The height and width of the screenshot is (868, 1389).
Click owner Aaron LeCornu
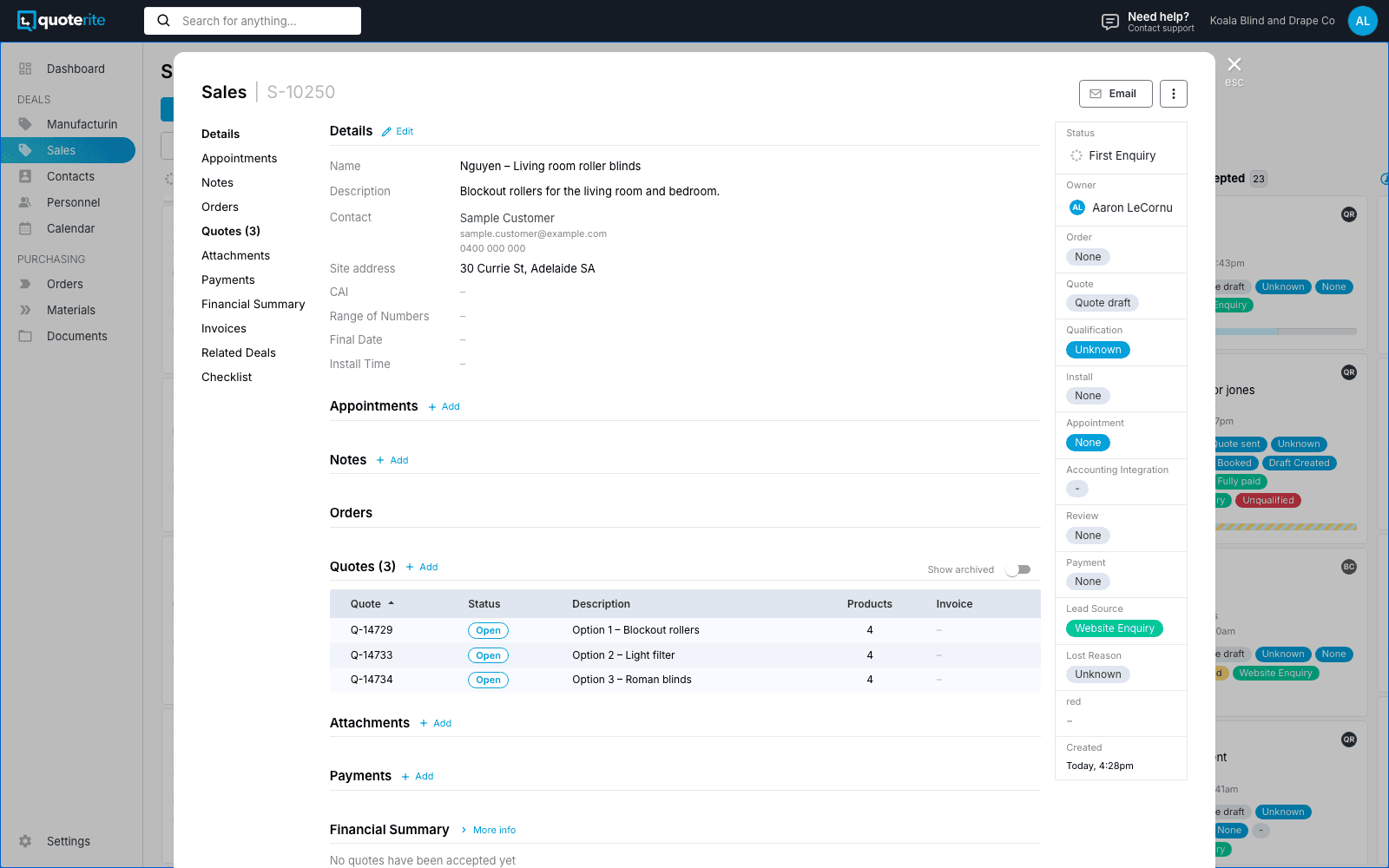click(x=1121, y=207)
